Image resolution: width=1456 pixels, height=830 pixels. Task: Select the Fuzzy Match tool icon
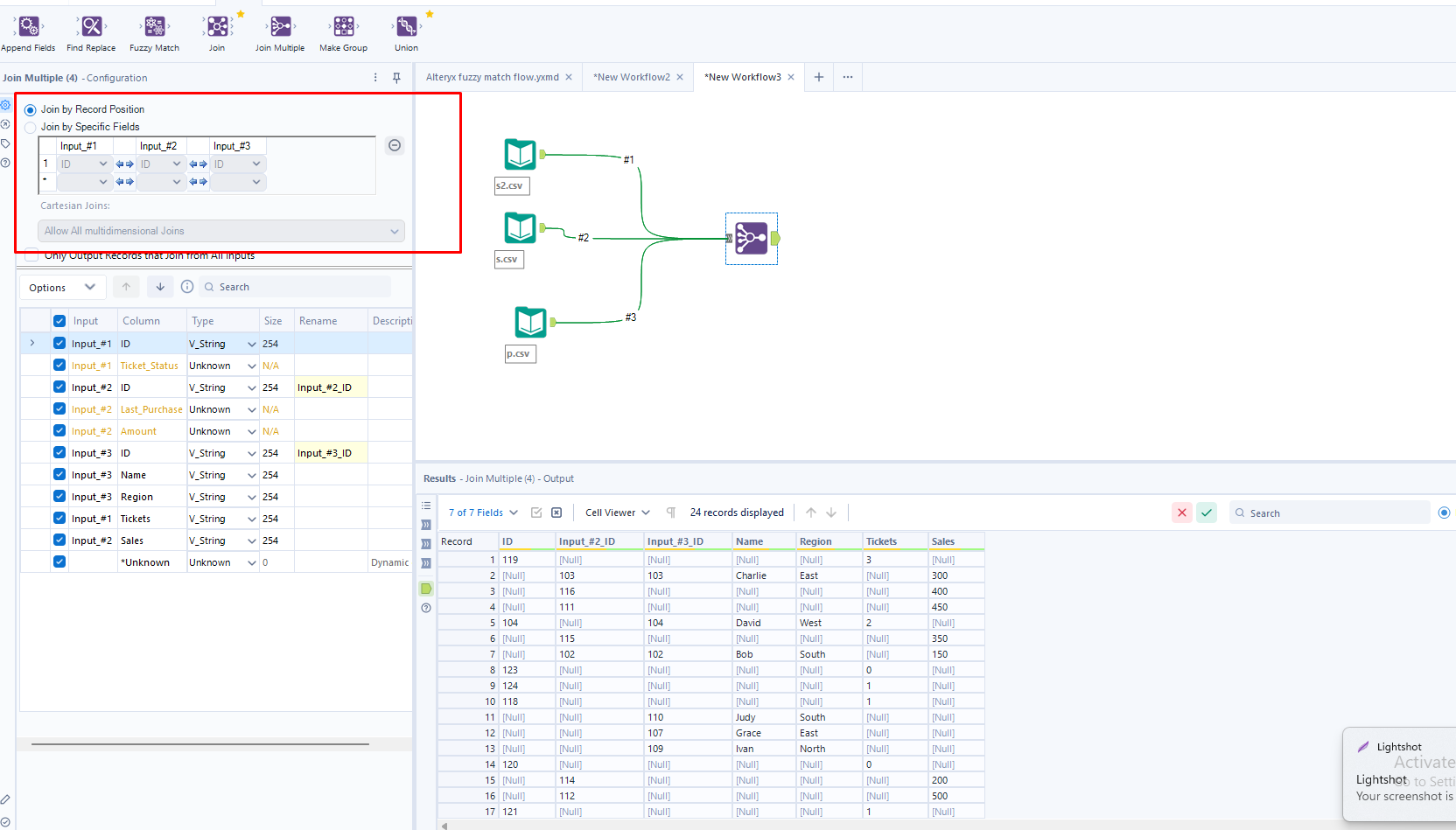pyautogui.click(x=154, y=27)
